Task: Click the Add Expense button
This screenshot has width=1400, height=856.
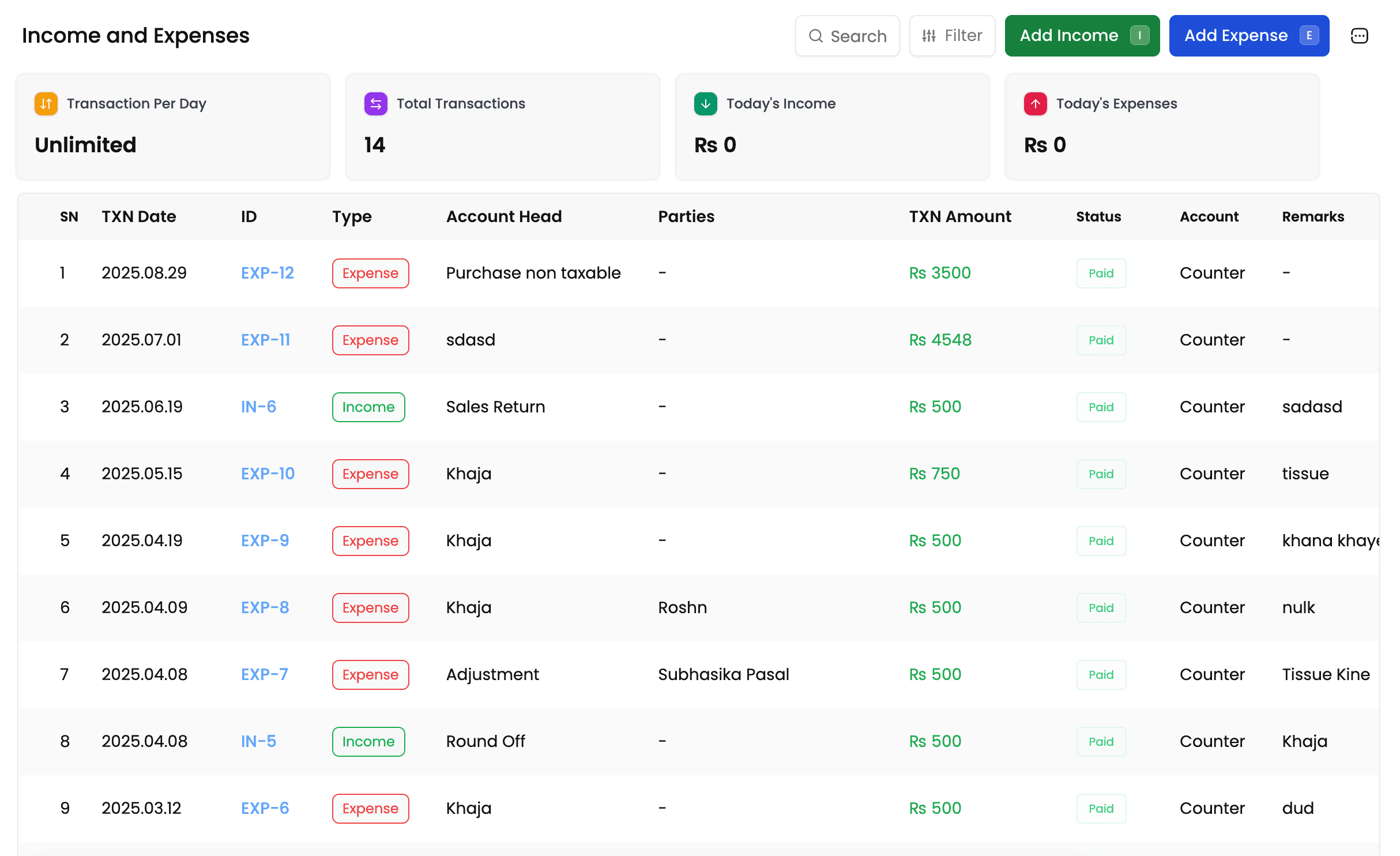Action: tap(1249, 35)
